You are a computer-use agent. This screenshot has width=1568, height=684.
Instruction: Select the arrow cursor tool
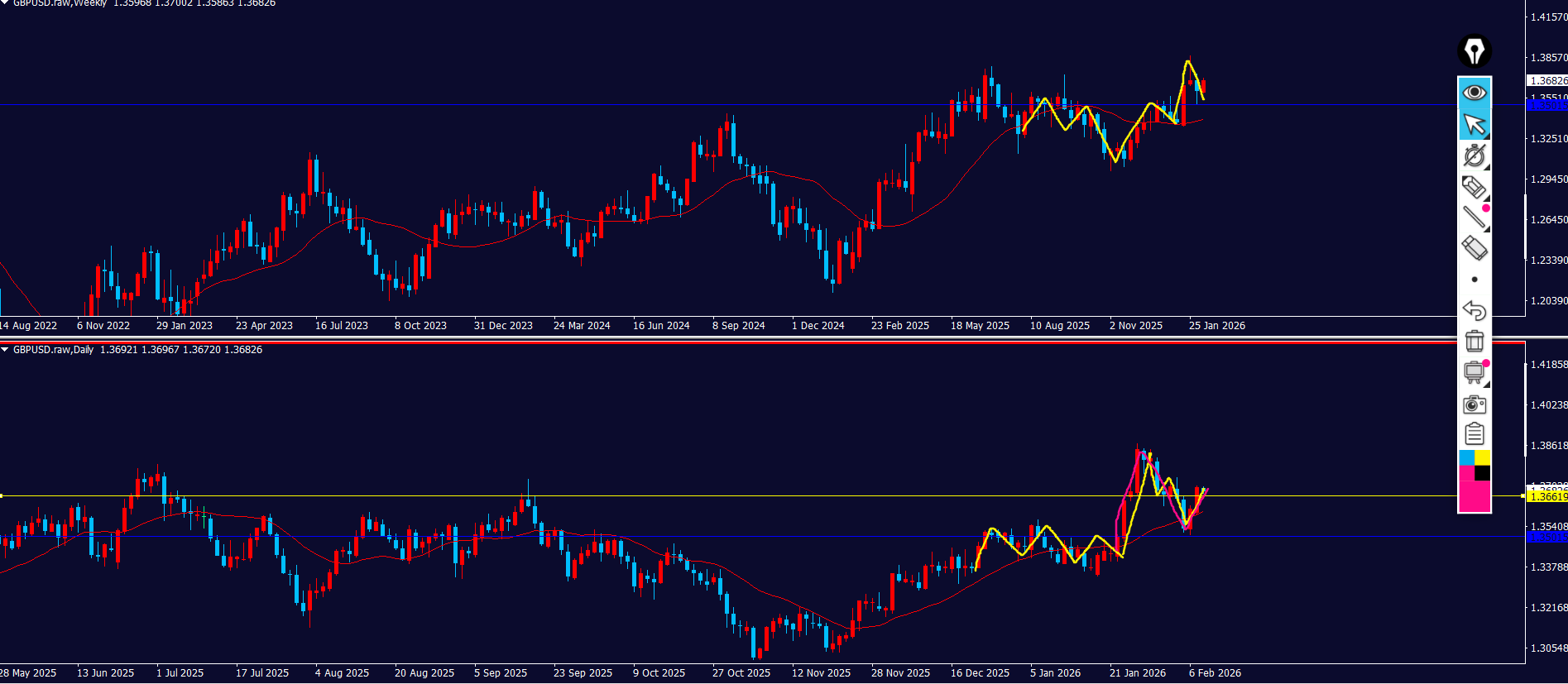coord(1474,124)
